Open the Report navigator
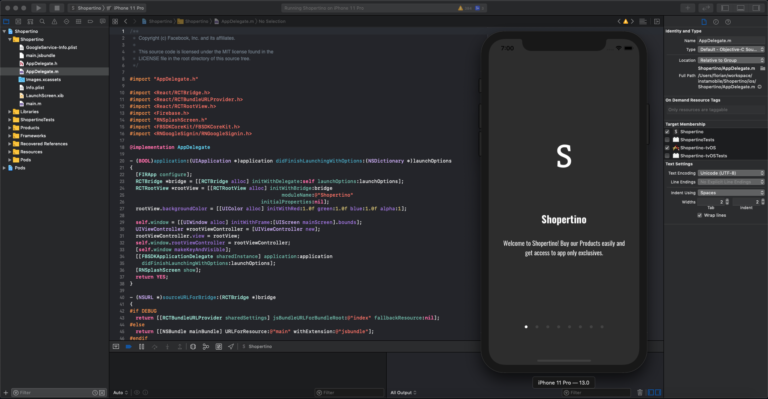 pyautogui.click(x=102, y=22)
